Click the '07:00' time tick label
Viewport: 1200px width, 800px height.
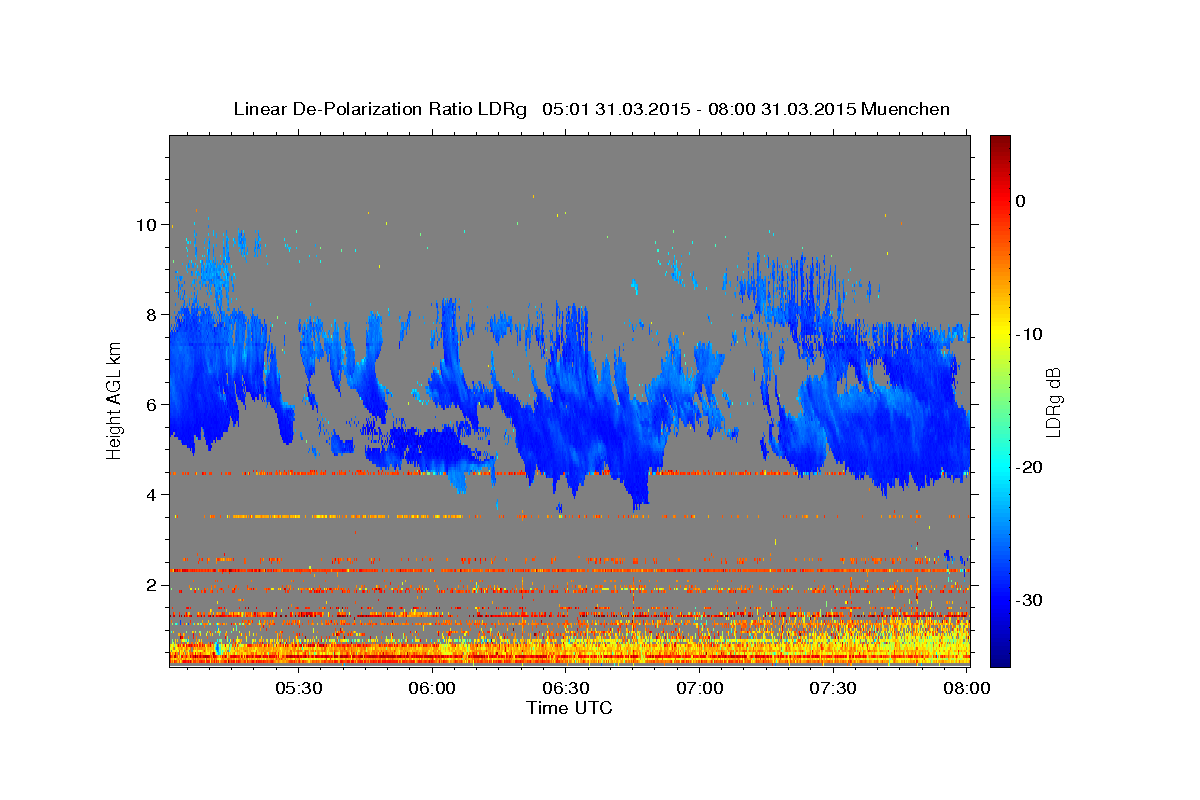pyautogui.click(x=700, y=689)
